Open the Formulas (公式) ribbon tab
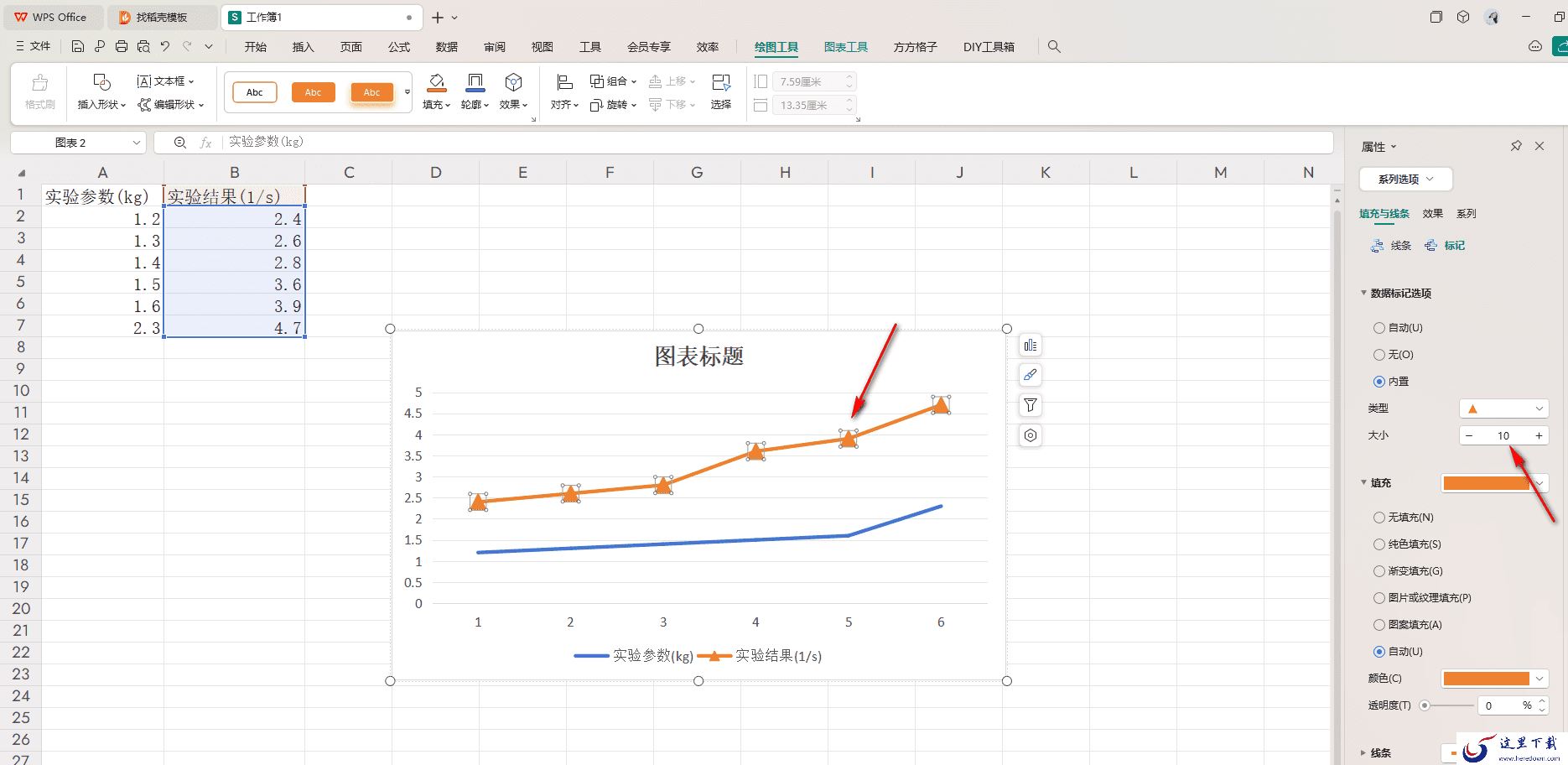The height and width of the screenshot is (765, 1568). [399, 47]
